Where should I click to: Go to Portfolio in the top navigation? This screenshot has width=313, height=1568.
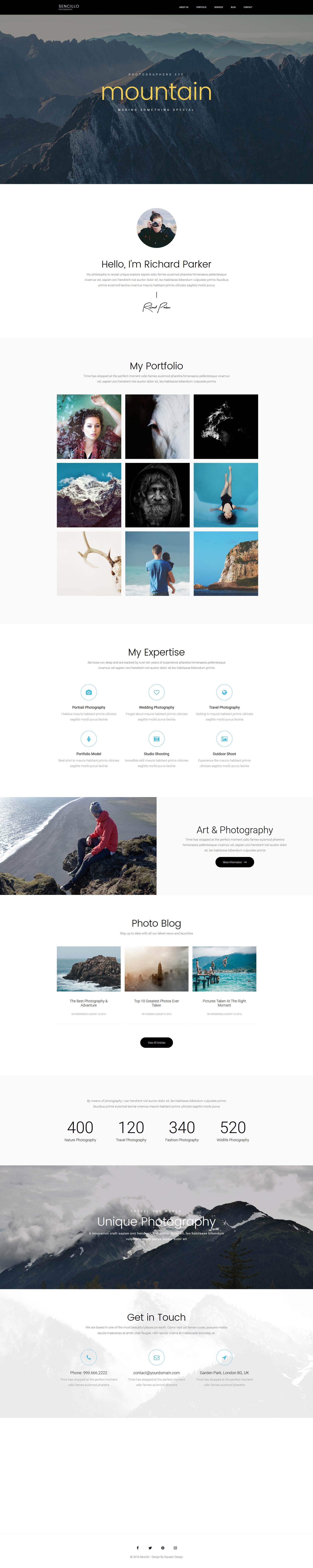pos(201,7)
